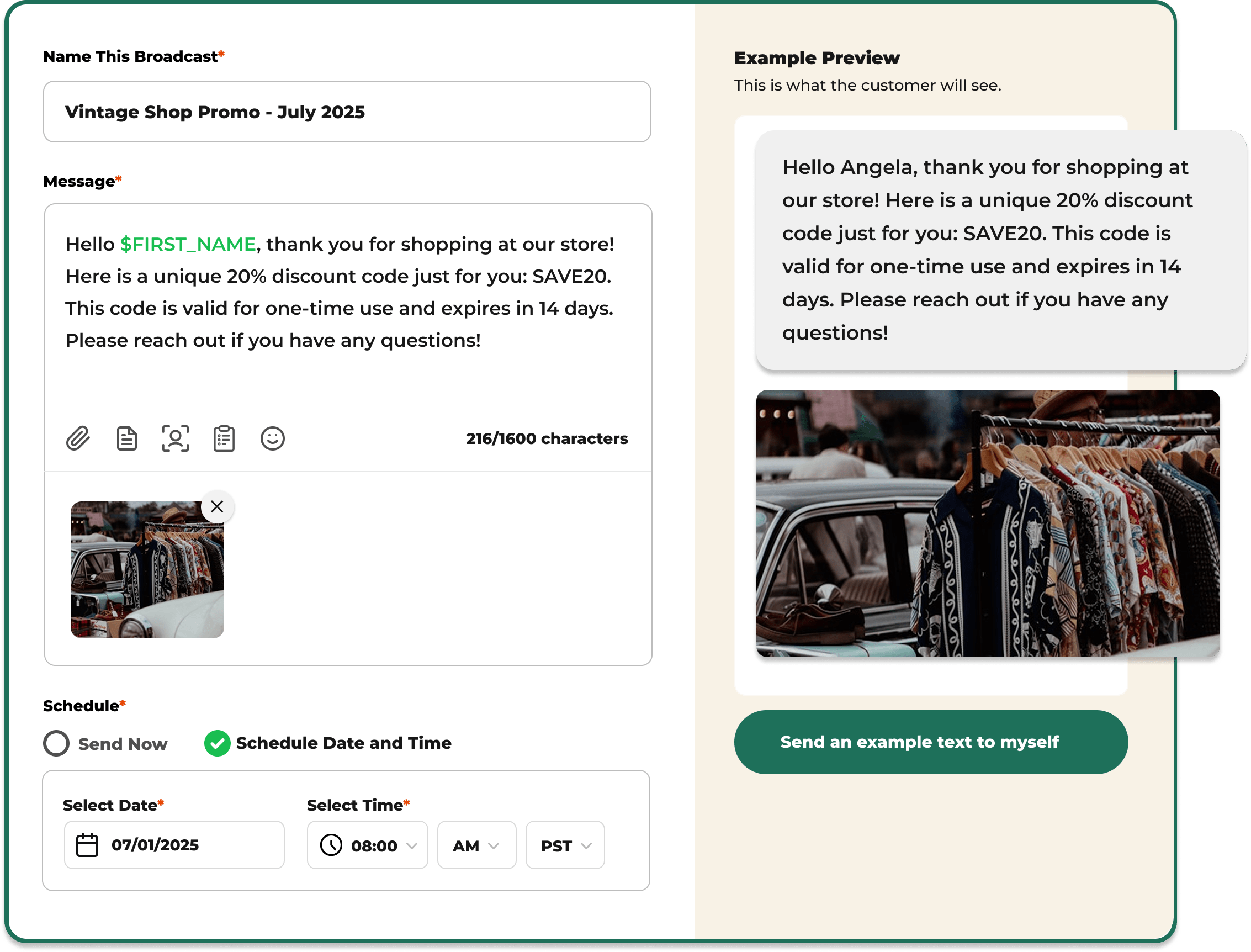Click the Select Time label
This screenshot has width=1251, height=952.
coord(358,805)
